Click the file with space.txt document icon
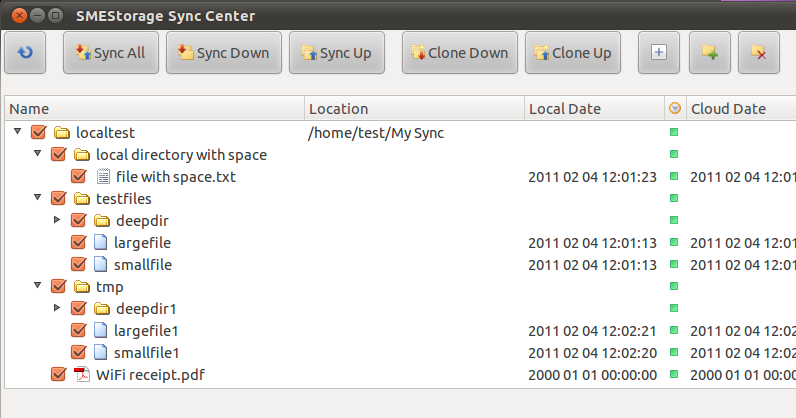The width and height of the screenshot is (796, 418). 102,177
